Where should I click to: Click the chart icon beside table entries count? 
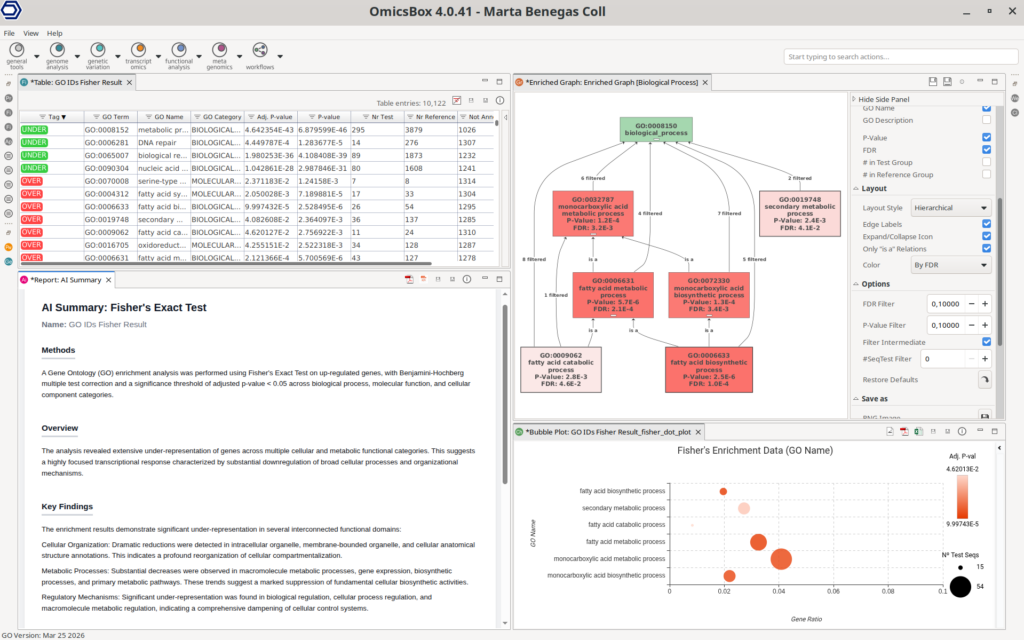(x=457, y=101)
